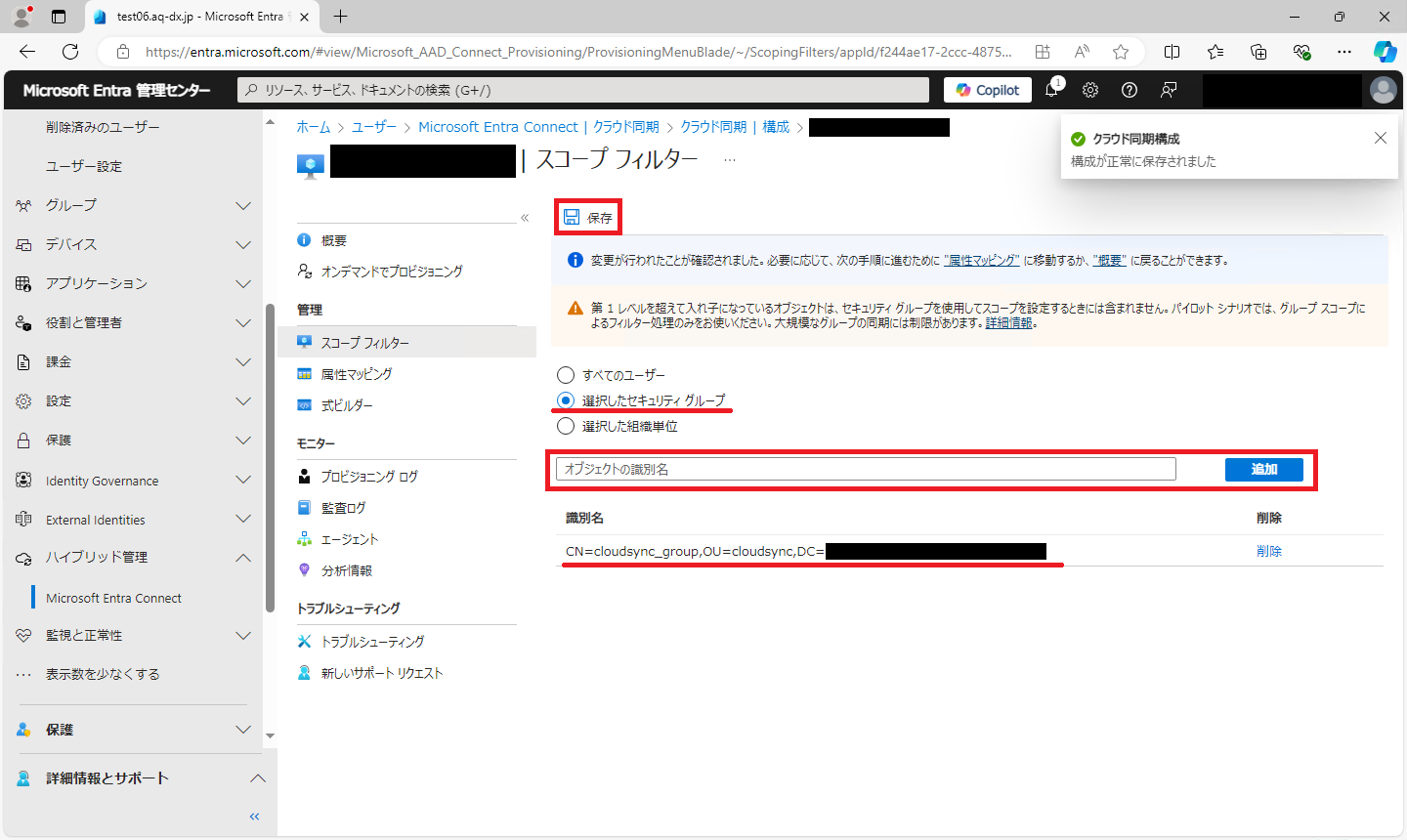
Task: Open the help question mark icon
Action: 1130,90
